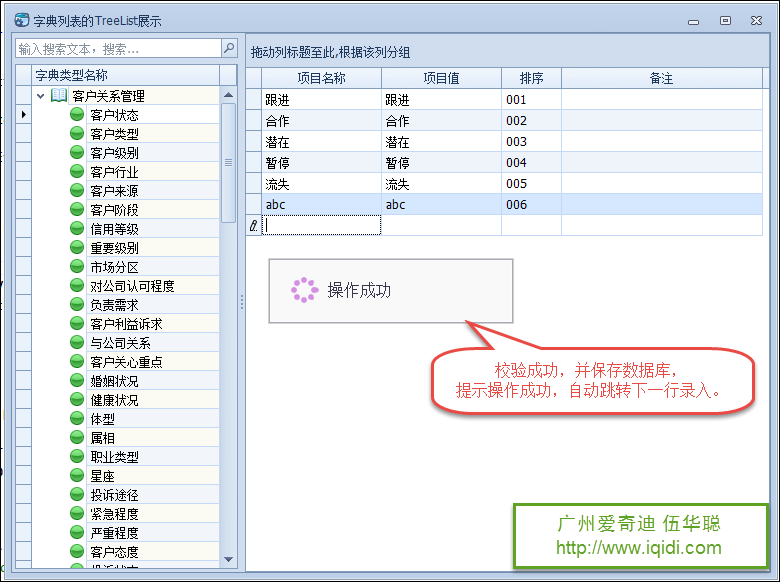Click the search text input box
Image resolution: width=780 pixels, height=582 pixels.
118,48
